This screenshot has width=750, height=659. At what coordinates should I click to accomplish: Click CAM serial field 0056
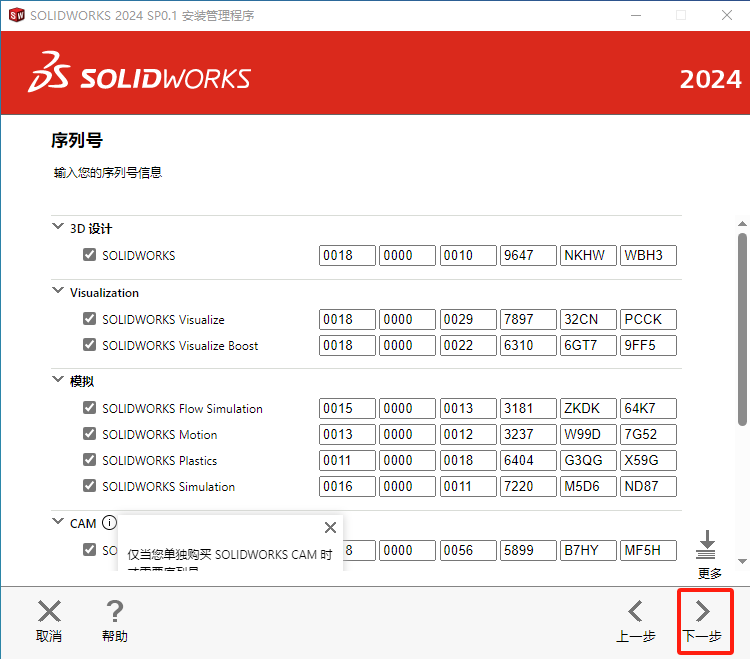pyautogui.click(x=468, y=550)
